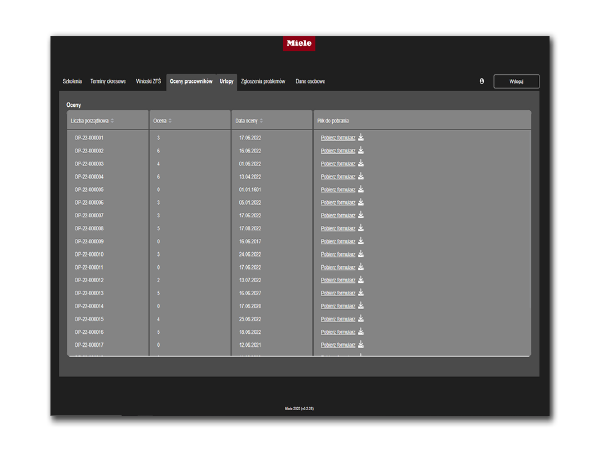Open the Szkolenia tab

click(x=72, y=81)
